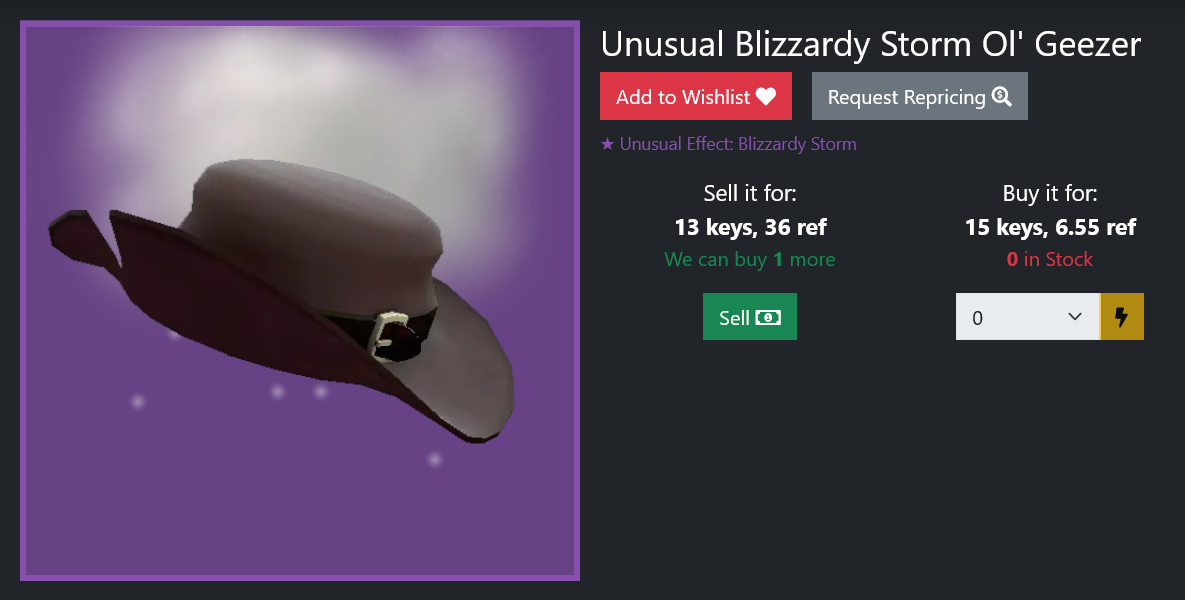Open the Ol' Geezer hat image

point(300,301)
